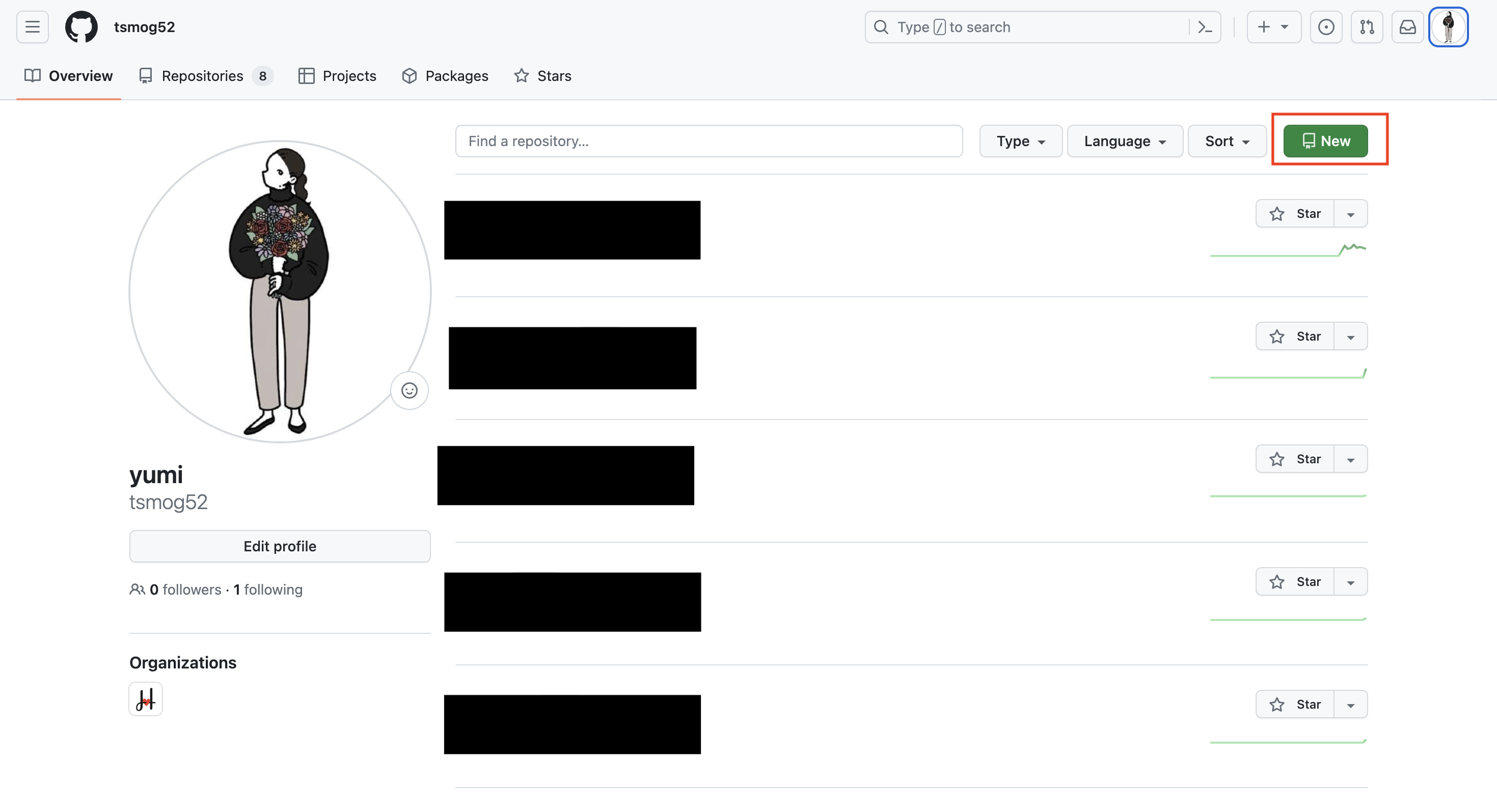The image size is (1497, 812).
Task: Click the Find a repository search field
Action: [x=709, y=141]
